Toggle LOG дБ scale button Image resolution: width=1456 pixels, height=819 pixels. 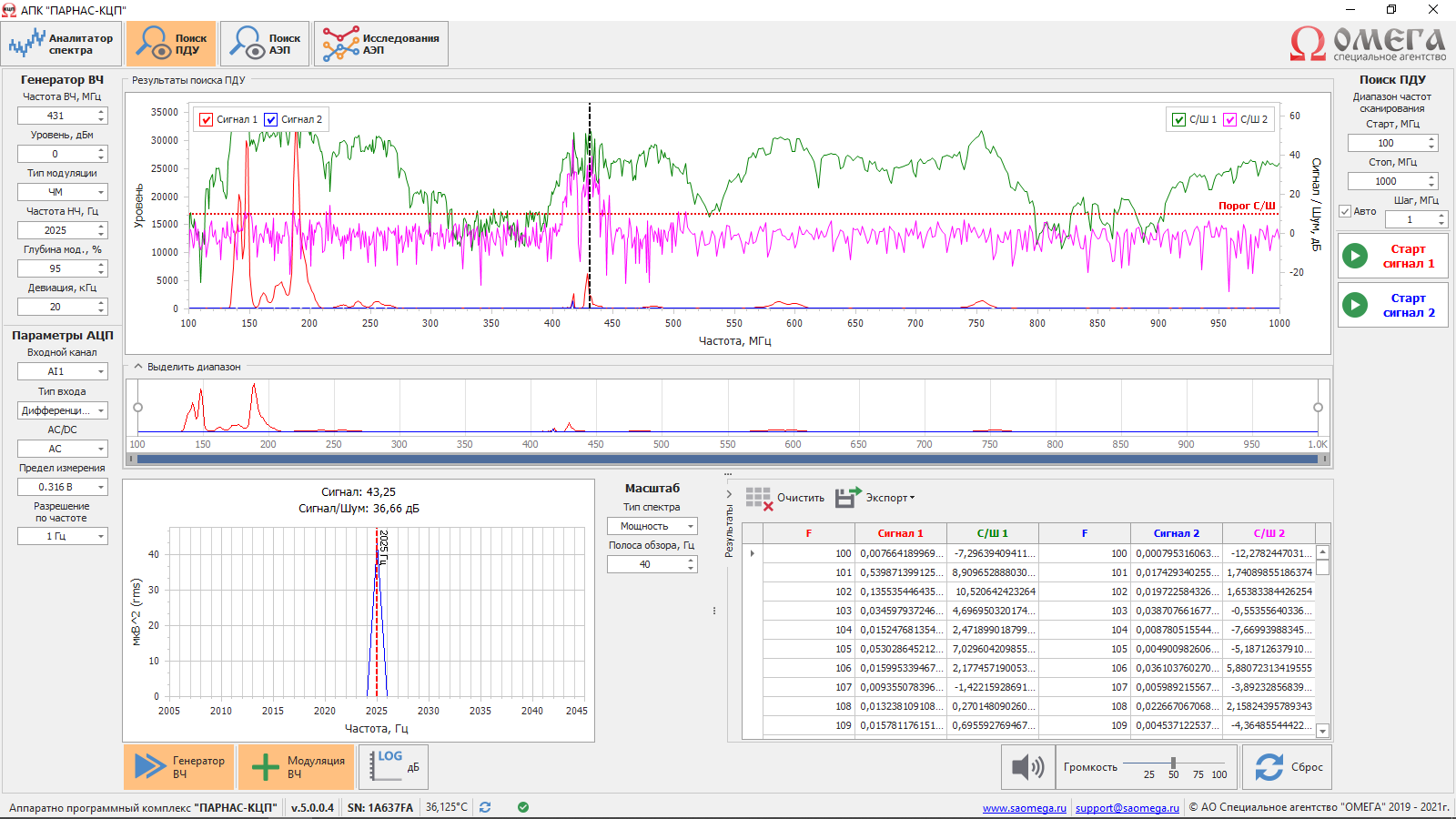click(394, 767)
